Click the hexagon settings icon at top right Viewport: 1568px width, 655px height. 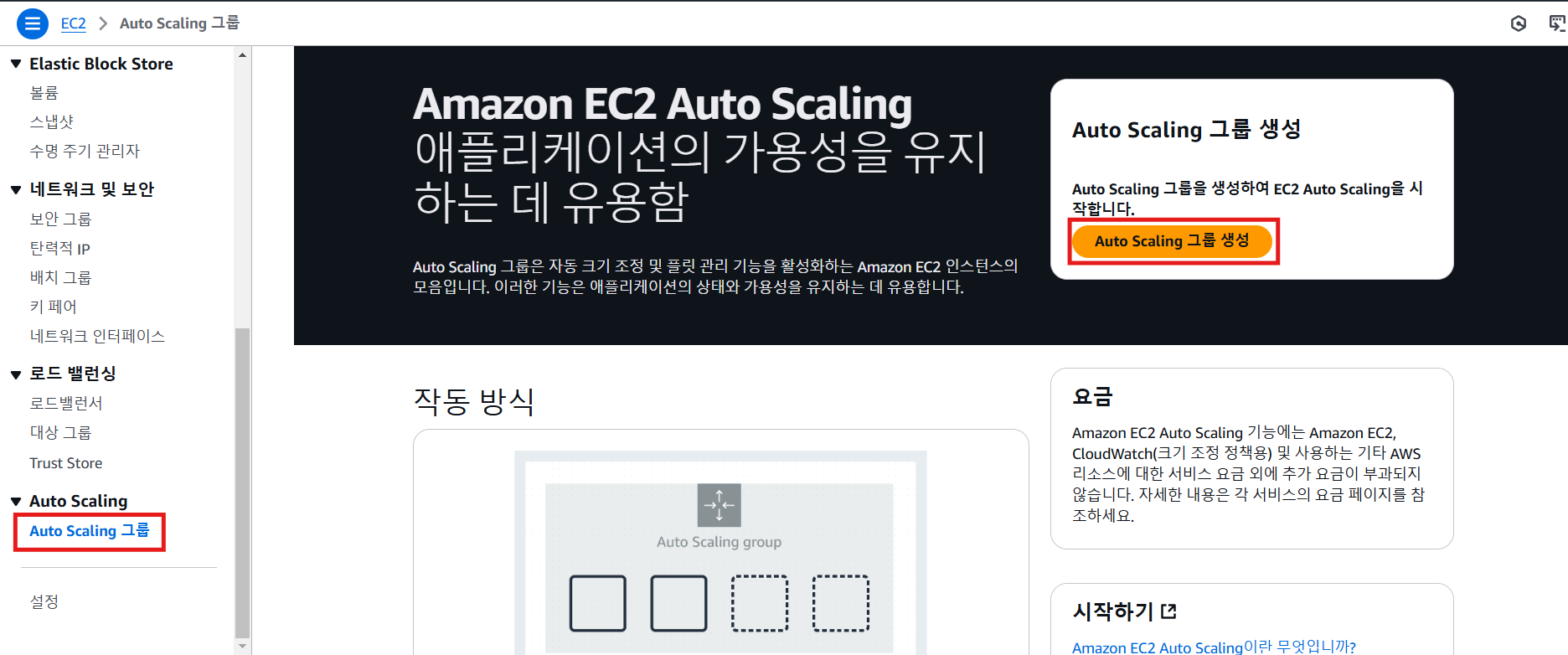pyautogui.click(x=1518, y=23)
